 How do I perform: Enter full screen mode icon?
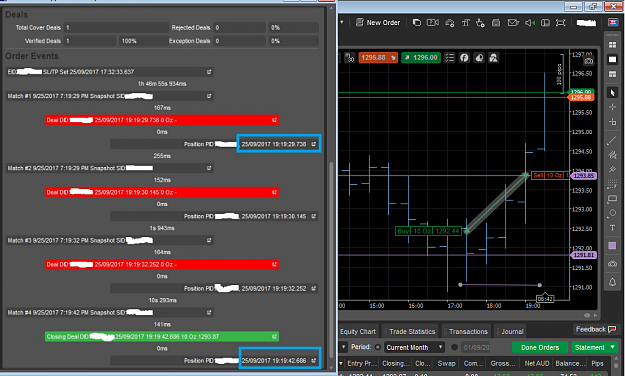pyautogui.click(x=560, y=23)
